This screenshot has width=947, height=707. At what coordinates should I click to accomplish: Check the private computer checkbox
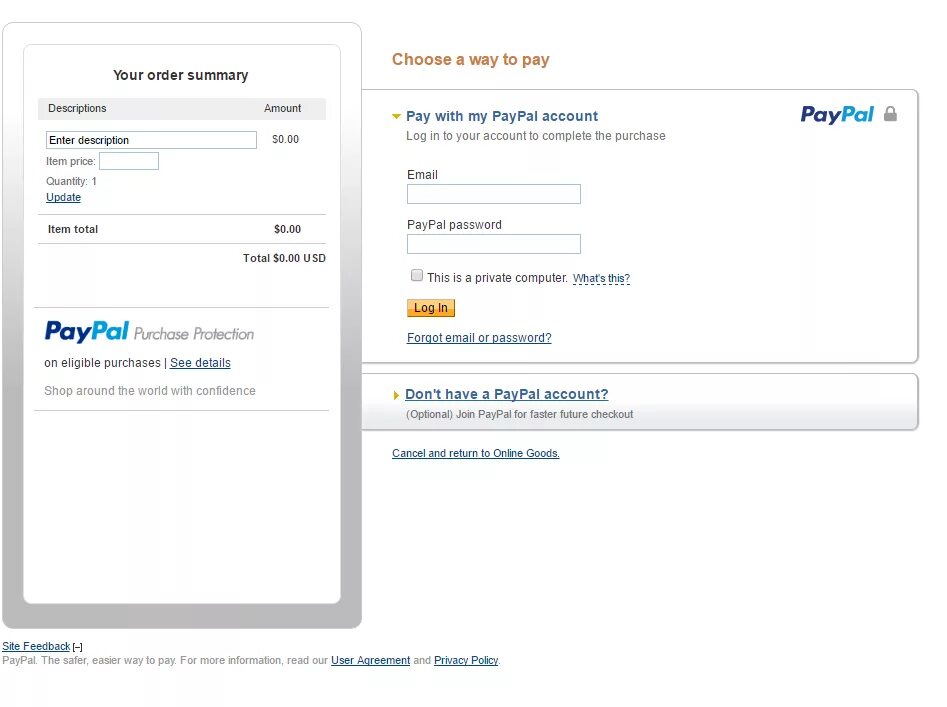(x=417, y=276)
